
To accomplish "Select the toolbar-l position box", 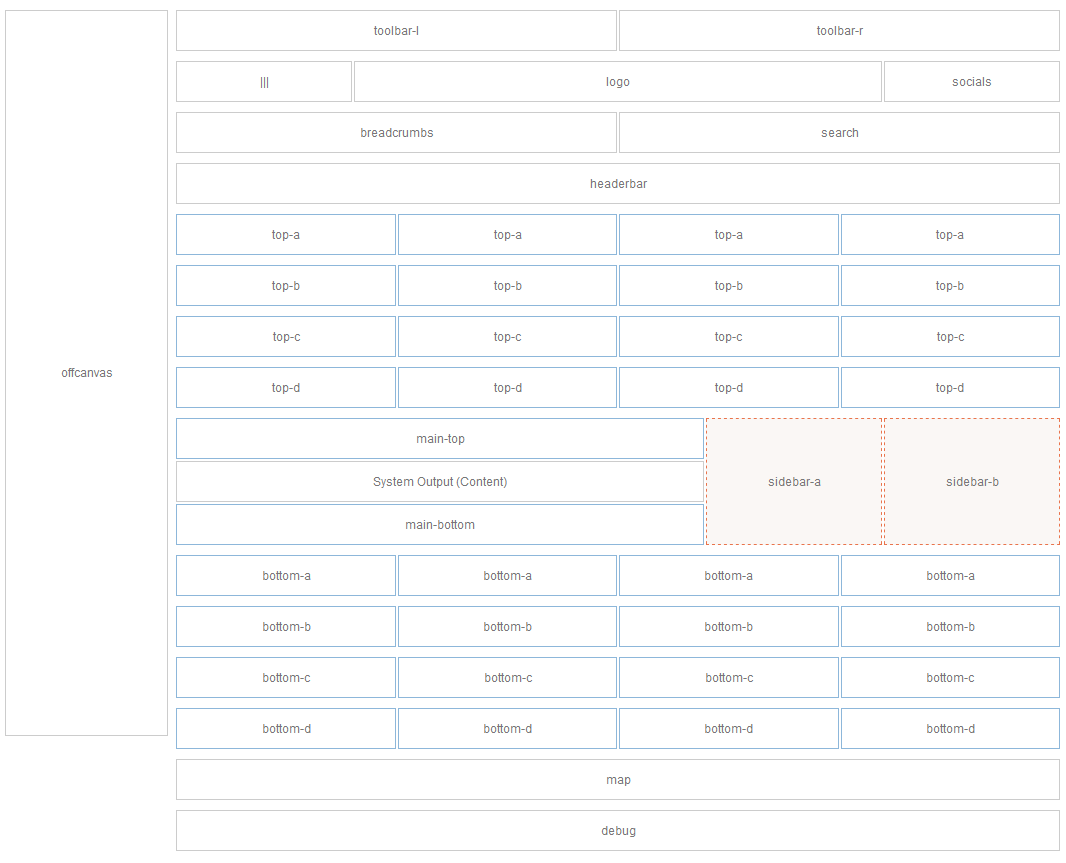I will pos(396,31).
